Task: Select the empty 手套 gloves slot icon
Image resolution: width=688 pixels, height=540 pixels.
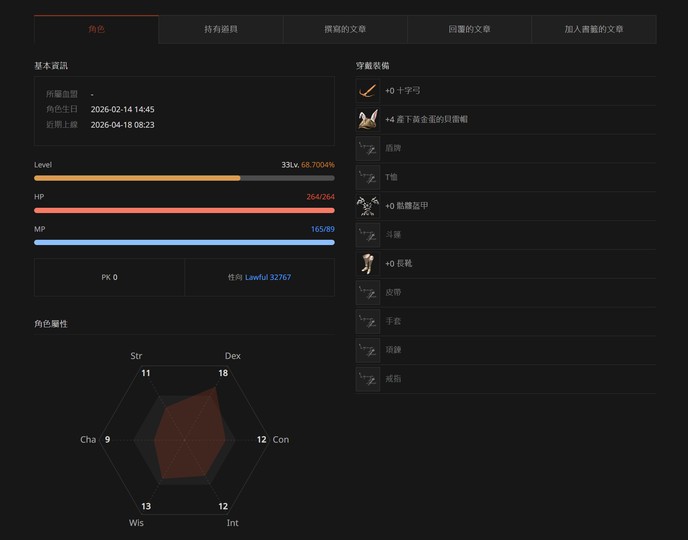Action: coord(367,322)
